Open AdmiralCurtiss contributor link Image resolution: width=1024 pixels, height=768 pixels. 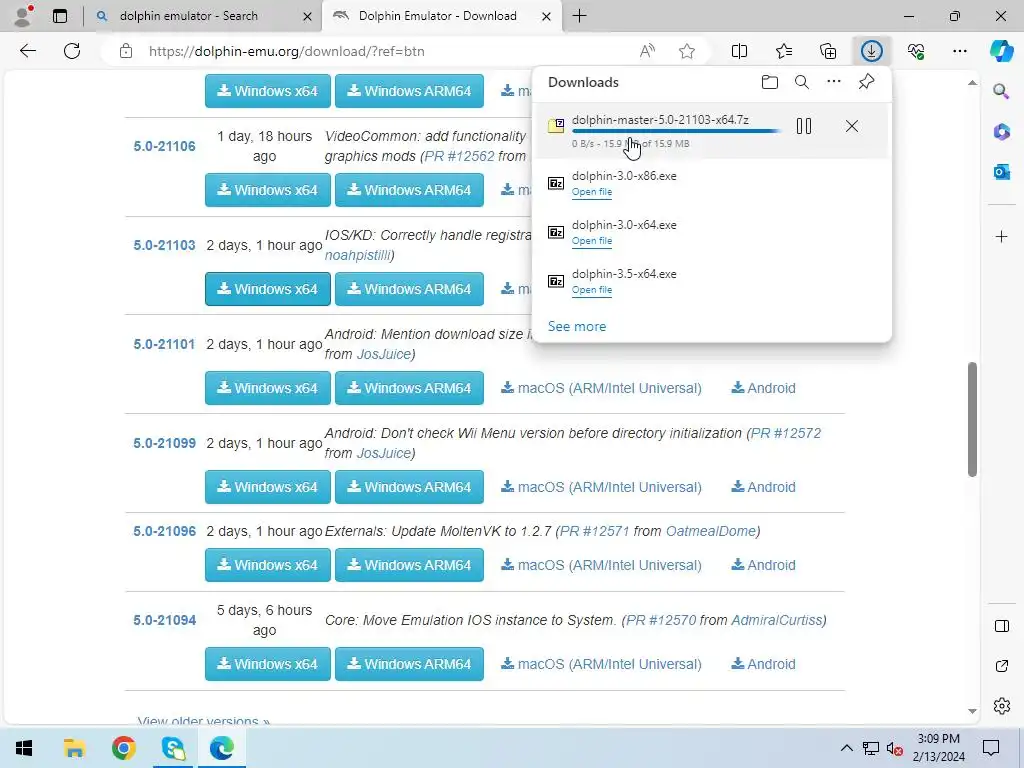coord(776,620)
